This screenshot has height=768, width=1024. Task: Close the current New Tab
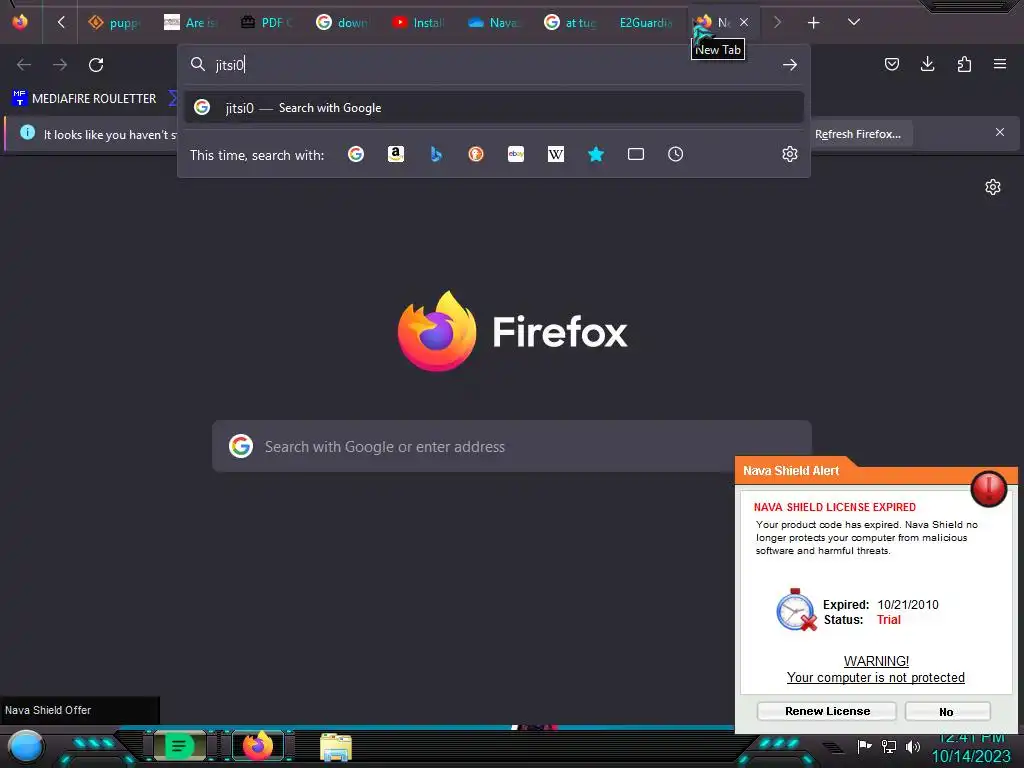744,22
